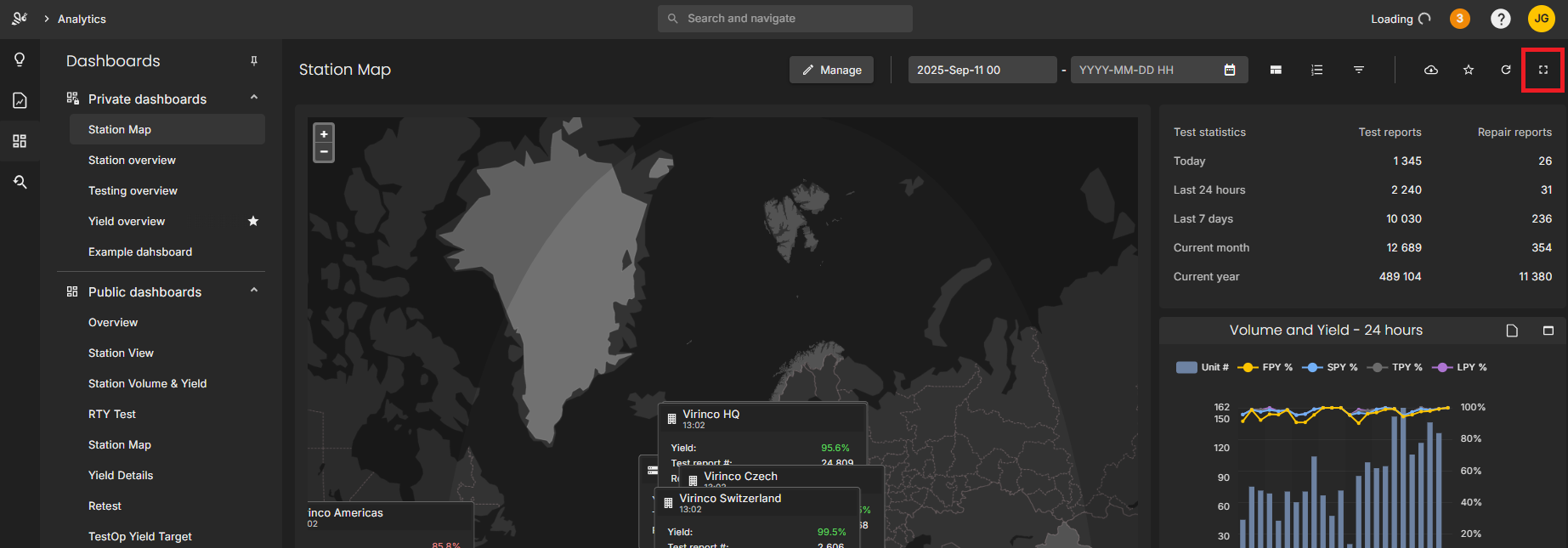Click Current year repair reports 11 380
This screenshot has height=548, width=1568.
(x=1535, y=276)
